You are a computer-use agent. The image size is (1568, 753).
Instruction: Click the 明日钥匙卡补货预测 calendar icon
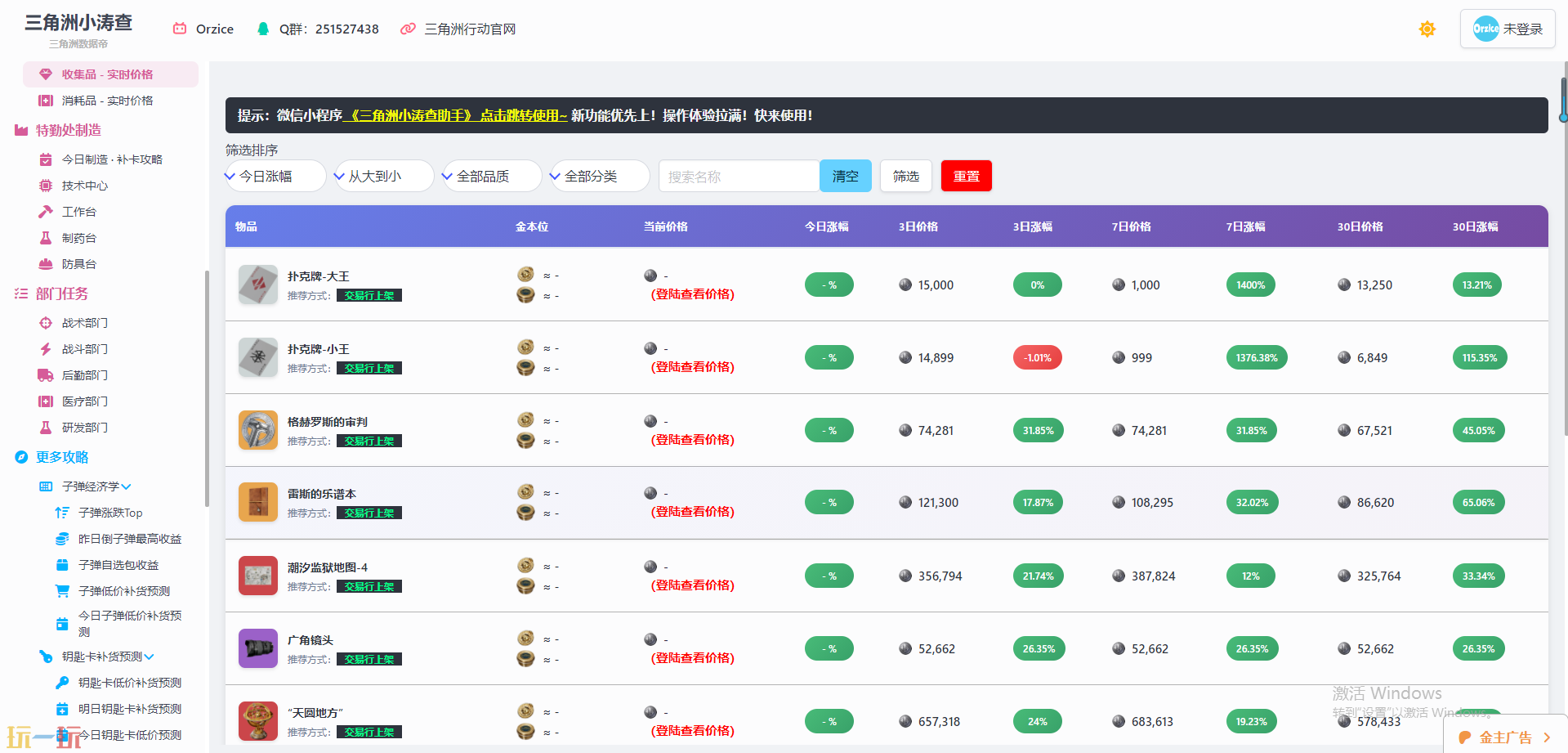pyautogui.click(x=62, y=709)
